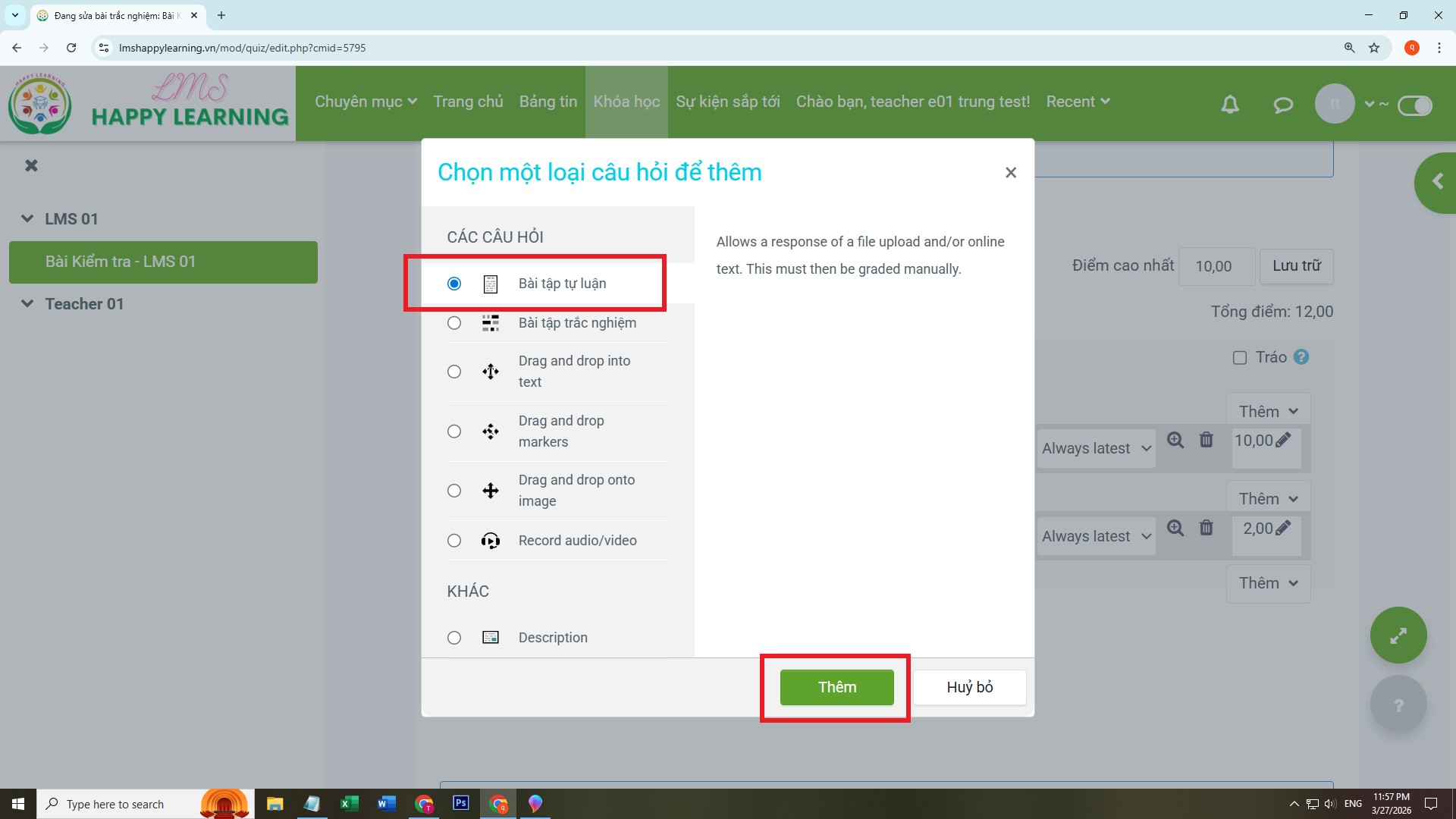
Task: Close the left sidebar with X icon
Action: pos(31,165)
